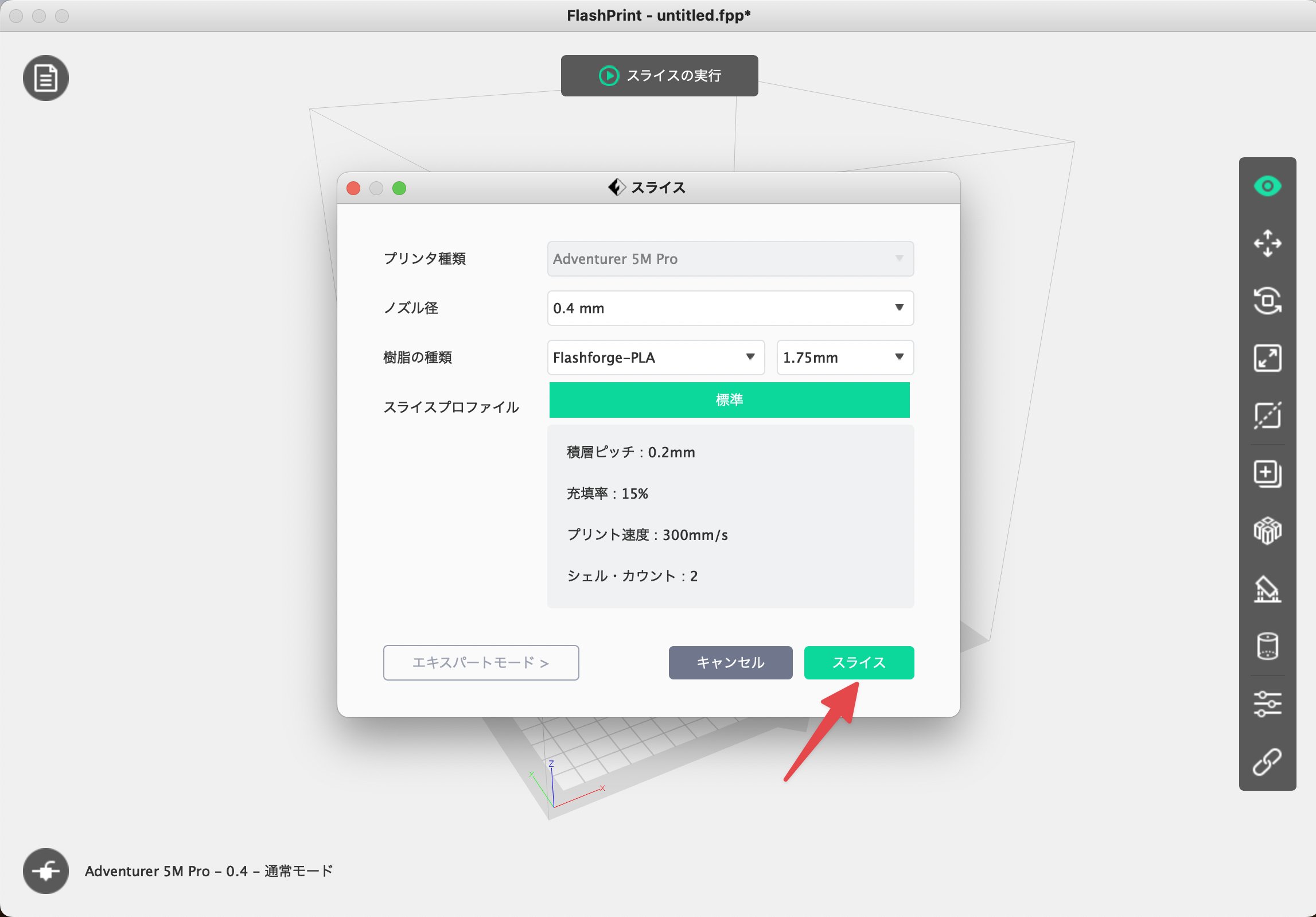Select the 標準 slice profile
The width and height of the screenshot is (1316, 917).
click(729, 400)
